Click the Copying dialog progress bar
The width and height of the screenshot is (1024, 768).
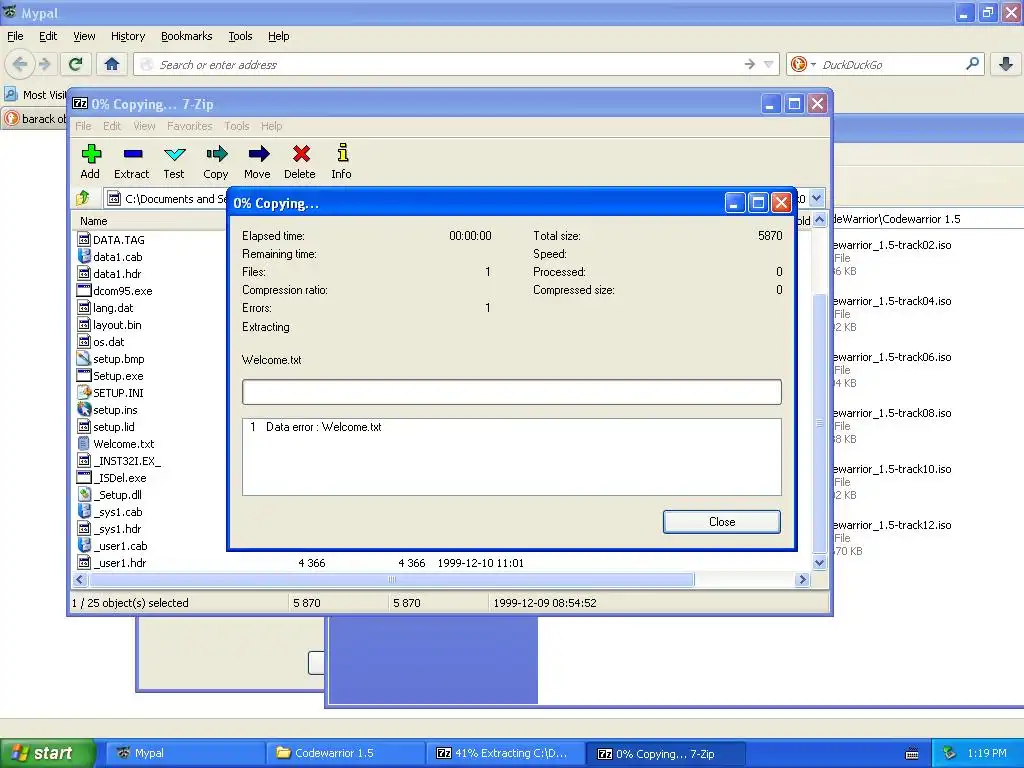click(x=511, y=392)
